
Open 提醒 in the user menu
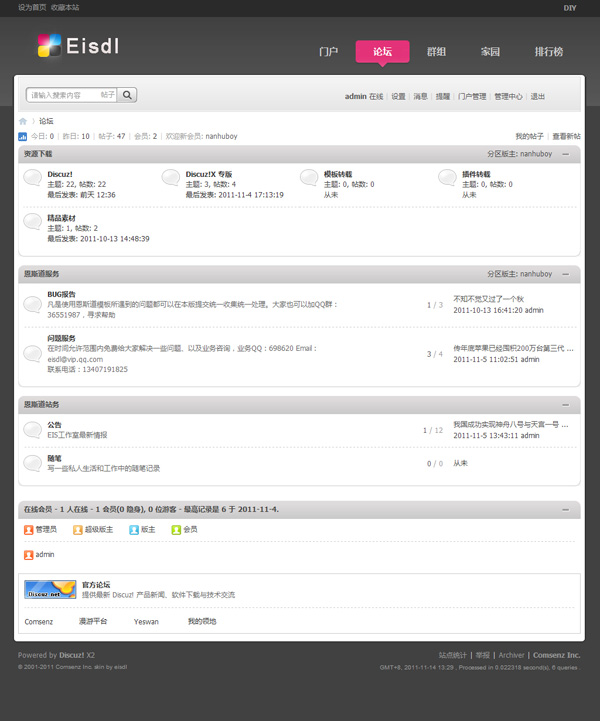[443, 96]
